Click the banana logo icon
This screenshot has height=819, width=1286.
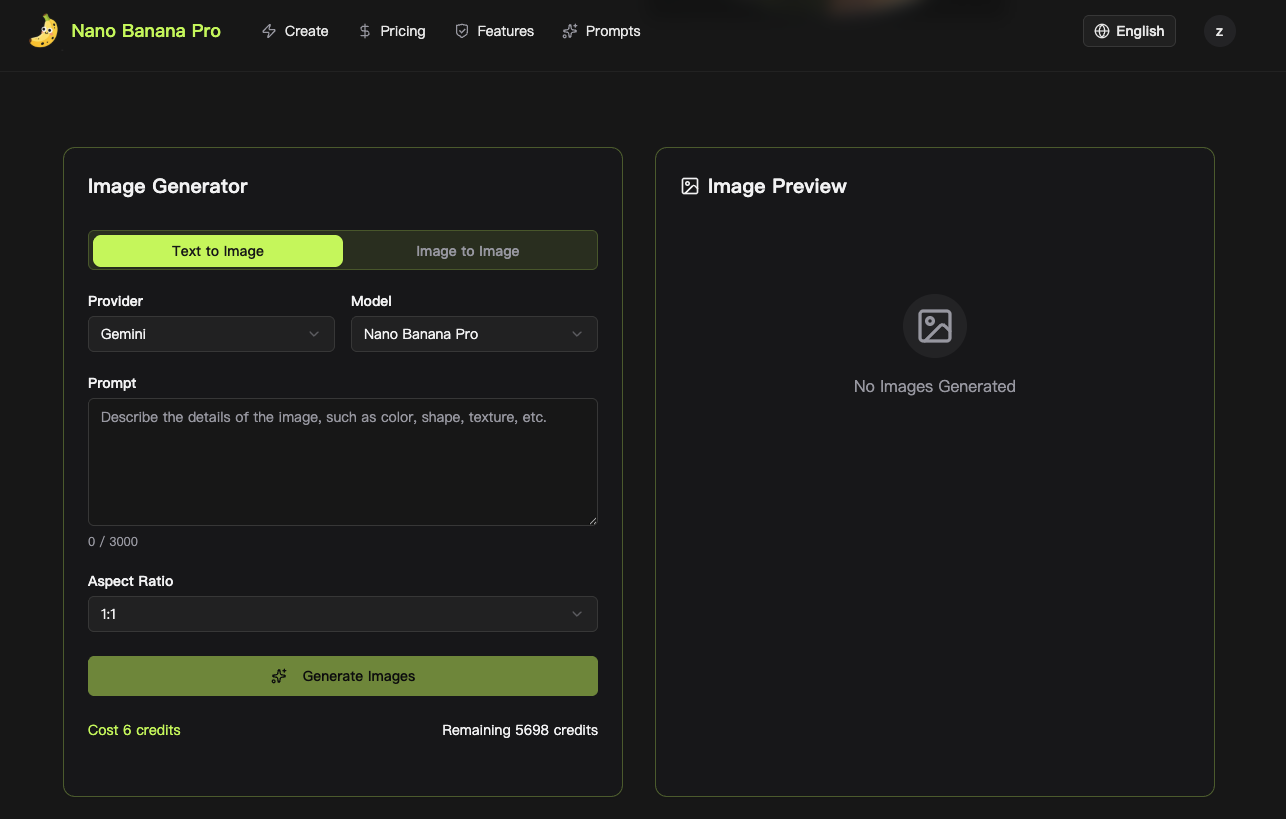click(x=43, y=31)
